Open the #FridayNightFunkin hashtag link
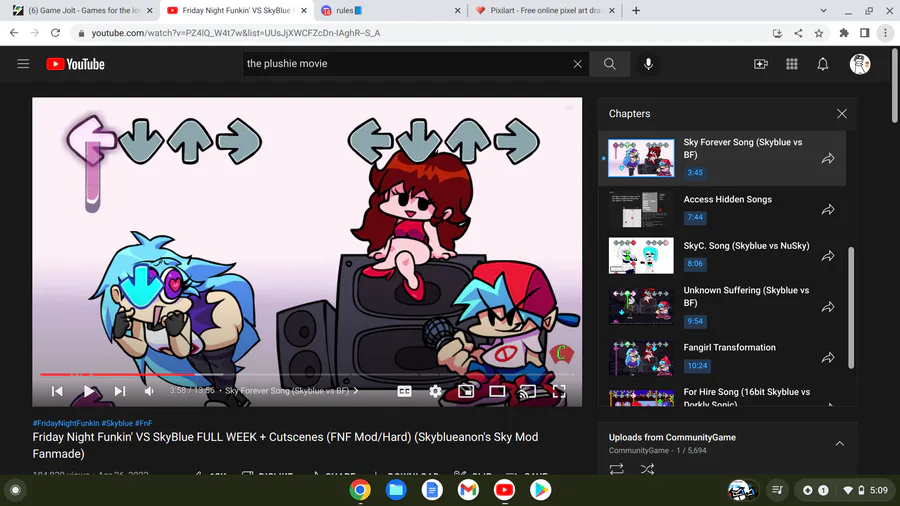Viewport: 900px width, 506px height. (x=66, y=423)
